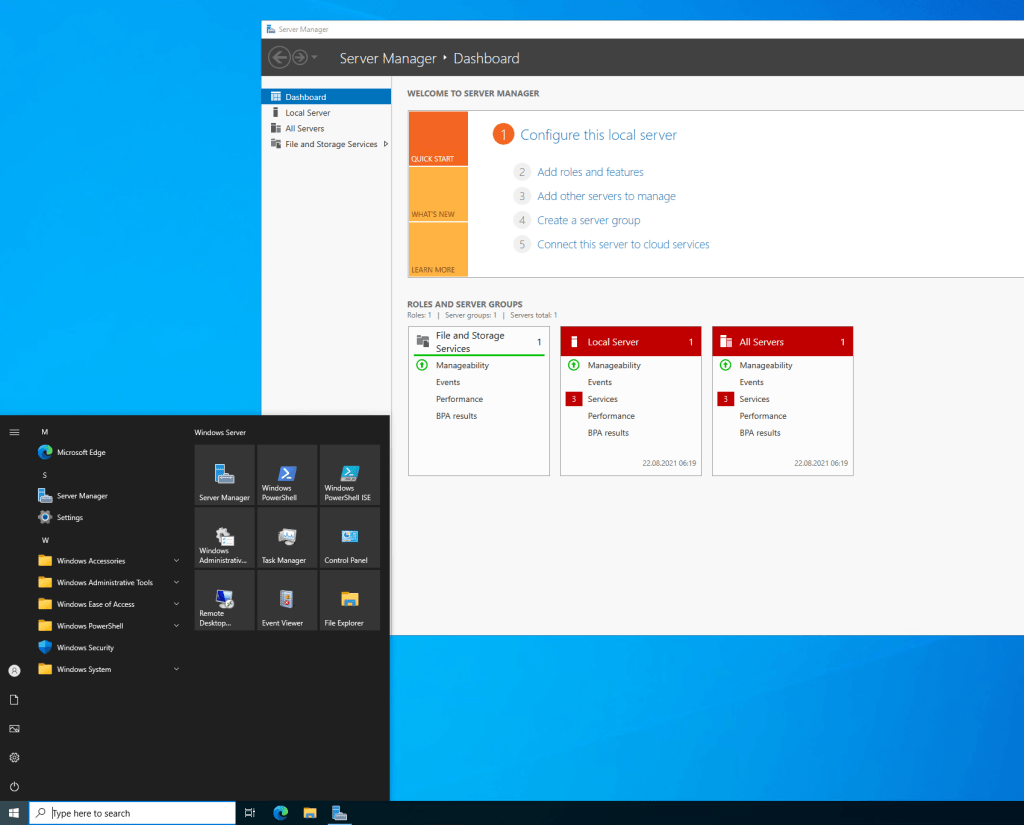The height and width of the screenshot is (825, 1024).
Task: Click Add other servers to manage
Action: pyautogui.click(x=606, y=196)
